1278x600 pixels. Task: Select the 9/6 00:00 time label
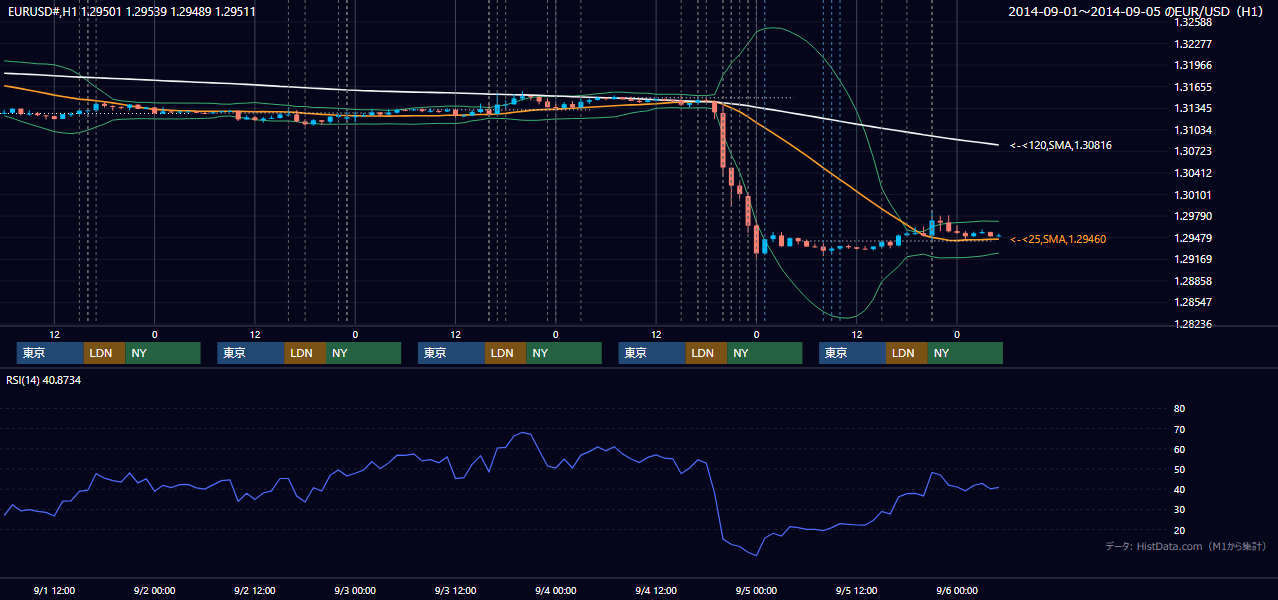tap(957, 591)
